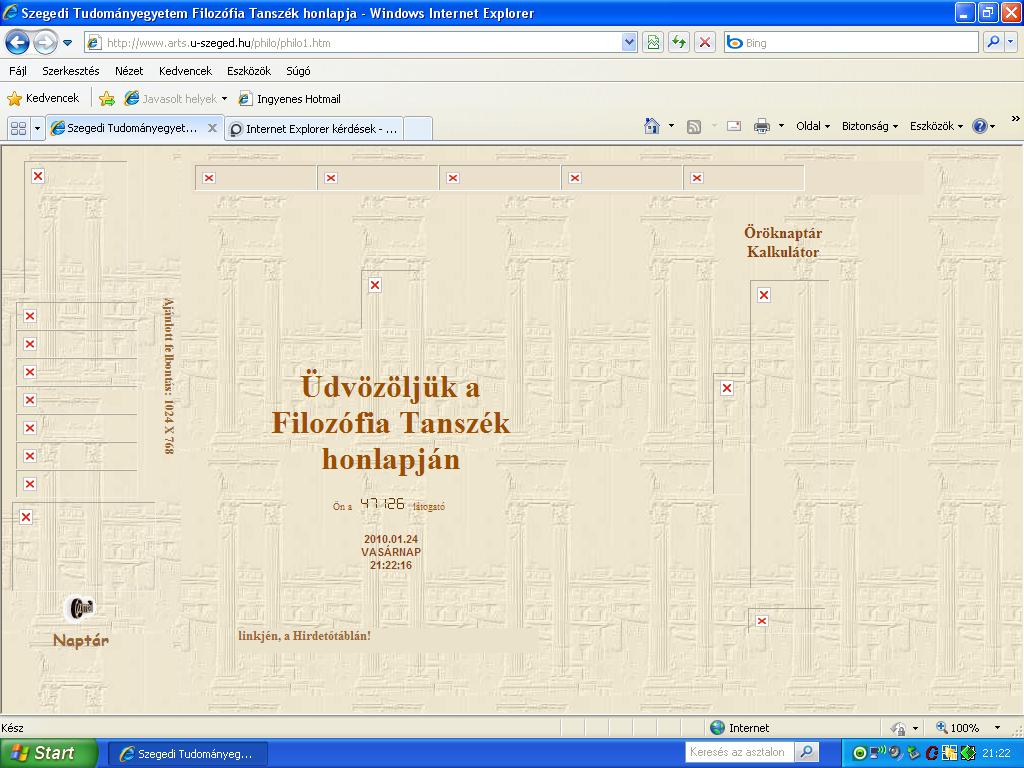The width and height of the screenshot is (1024, 768).
Task: Click the red C tray icon
Action: pos(931,754)
